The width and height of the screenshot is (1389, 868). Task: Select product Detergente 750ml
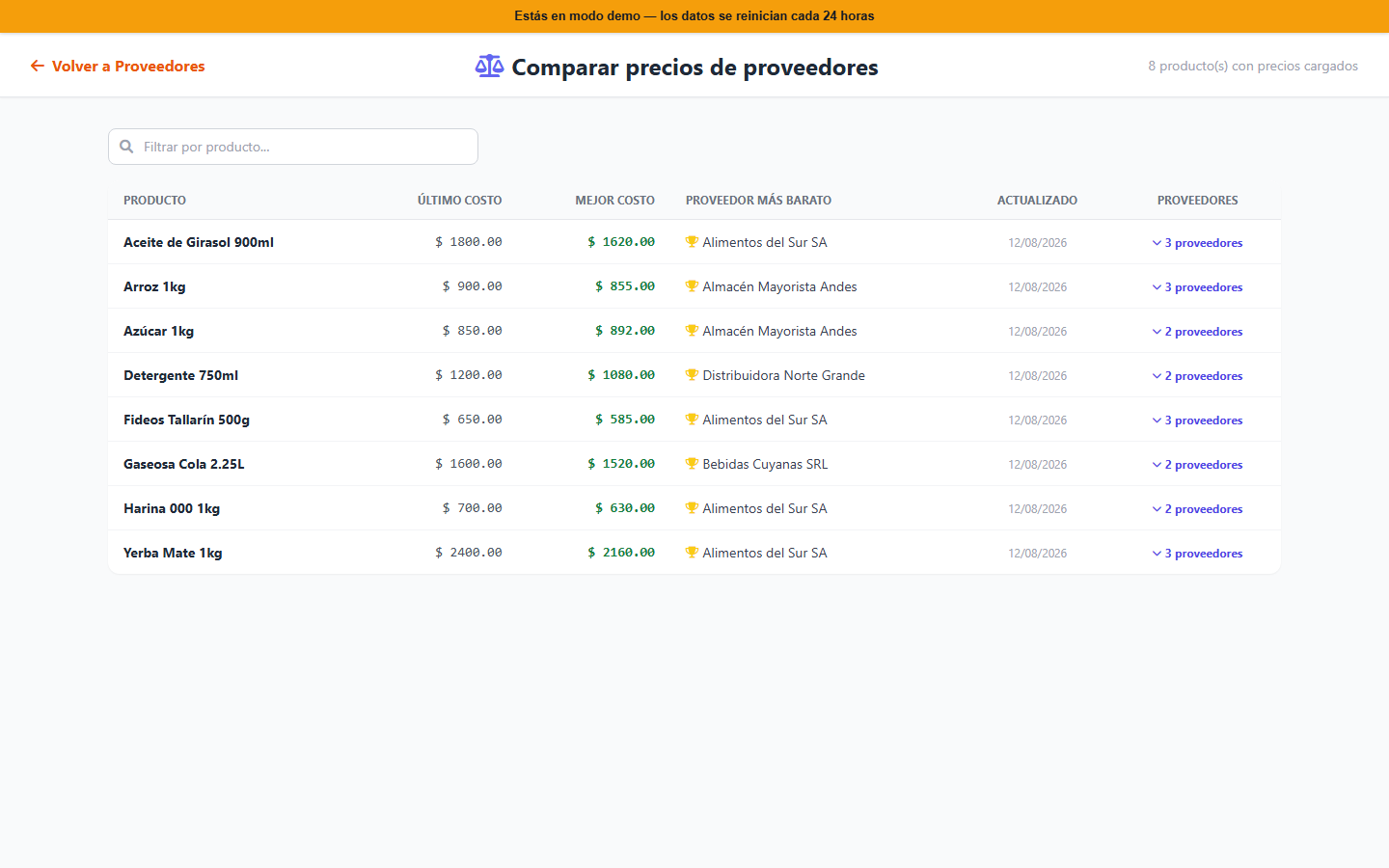pyautogui.click(x=180, y=375)
